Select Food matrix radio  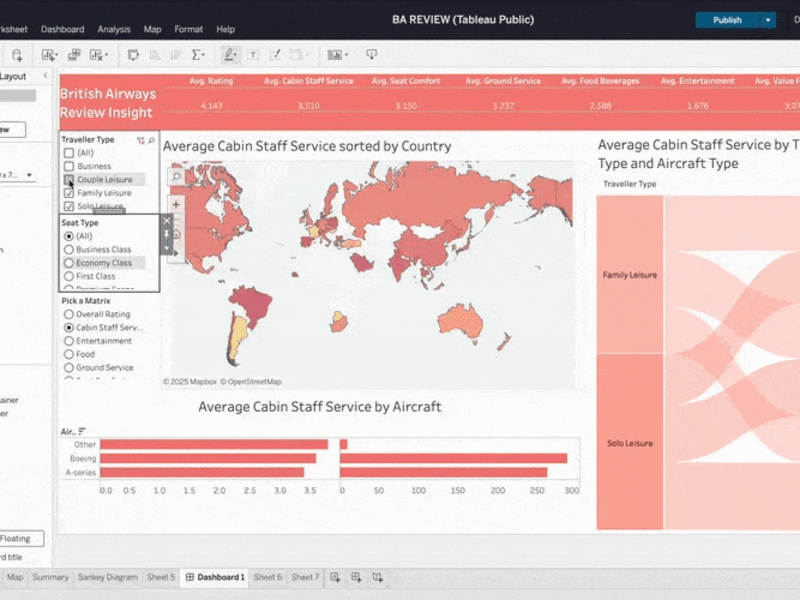coord(69,354)
